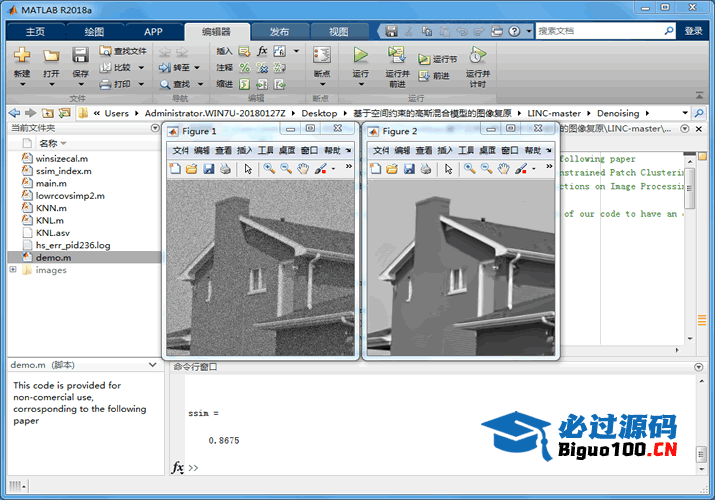Click the 前进 (Advance) icon

click(424, 76)
